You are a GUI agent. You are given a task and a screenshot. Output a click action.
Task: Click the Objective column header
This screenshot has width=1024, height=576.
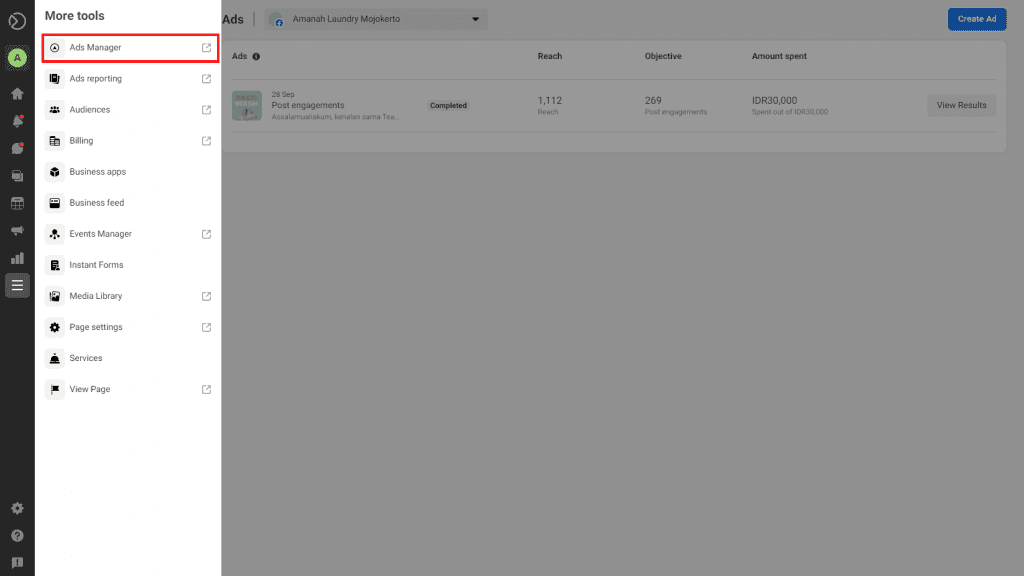[x=663, y=56]
